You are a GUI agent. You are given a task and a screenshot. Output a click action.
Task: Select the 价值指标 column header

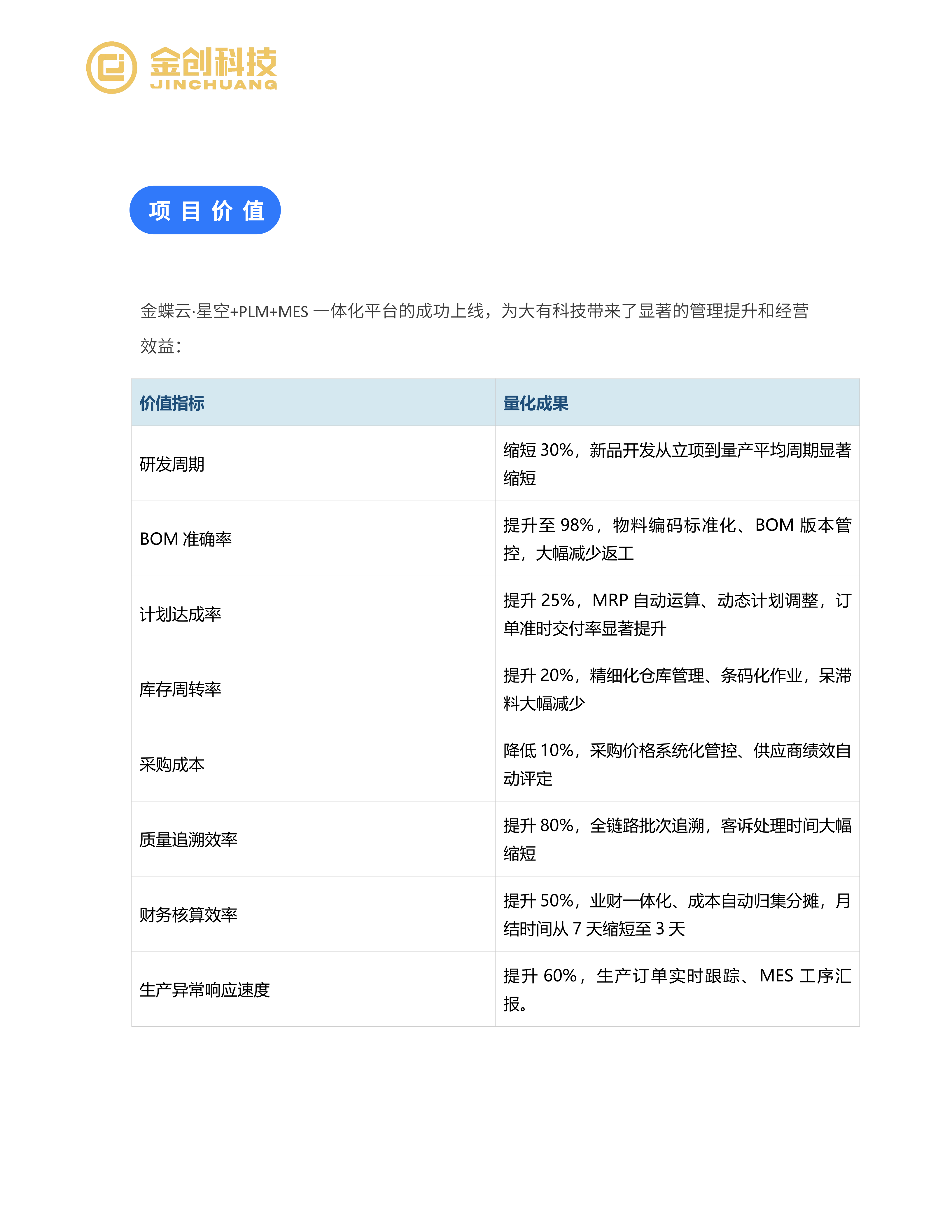click(x=314, y=402)
